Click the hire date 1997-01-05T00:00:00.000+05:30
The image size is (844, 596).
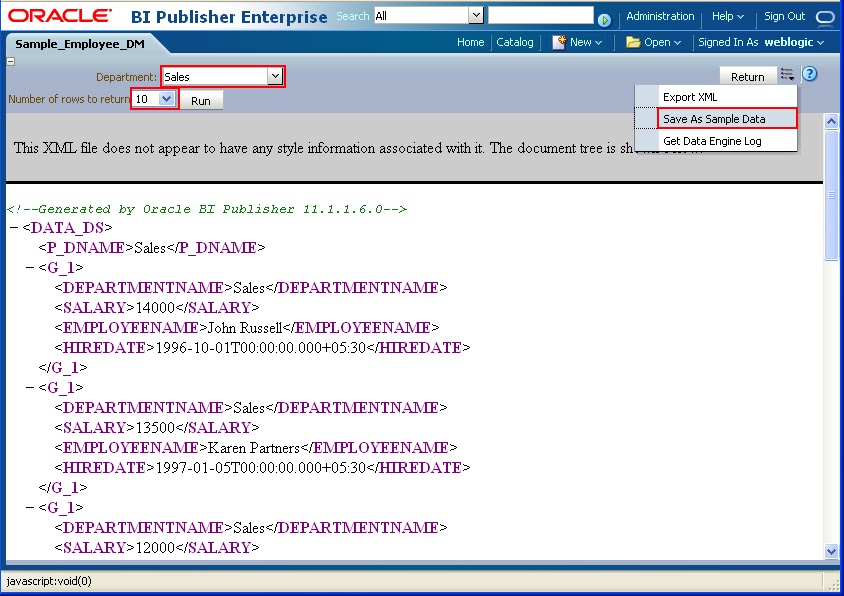click(x=261, y=467)
